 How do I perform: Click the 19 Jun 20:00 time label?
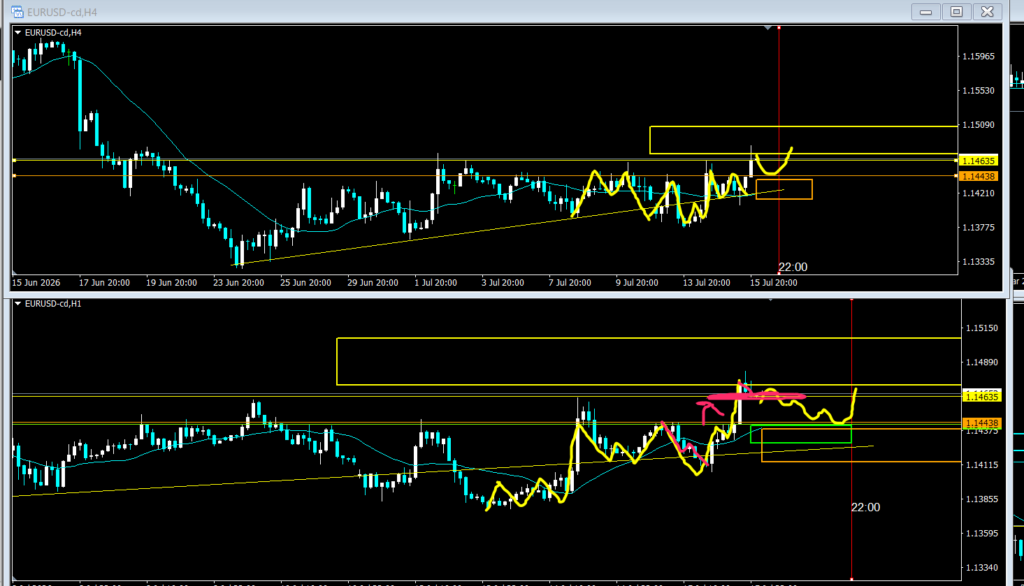[171, 283]
